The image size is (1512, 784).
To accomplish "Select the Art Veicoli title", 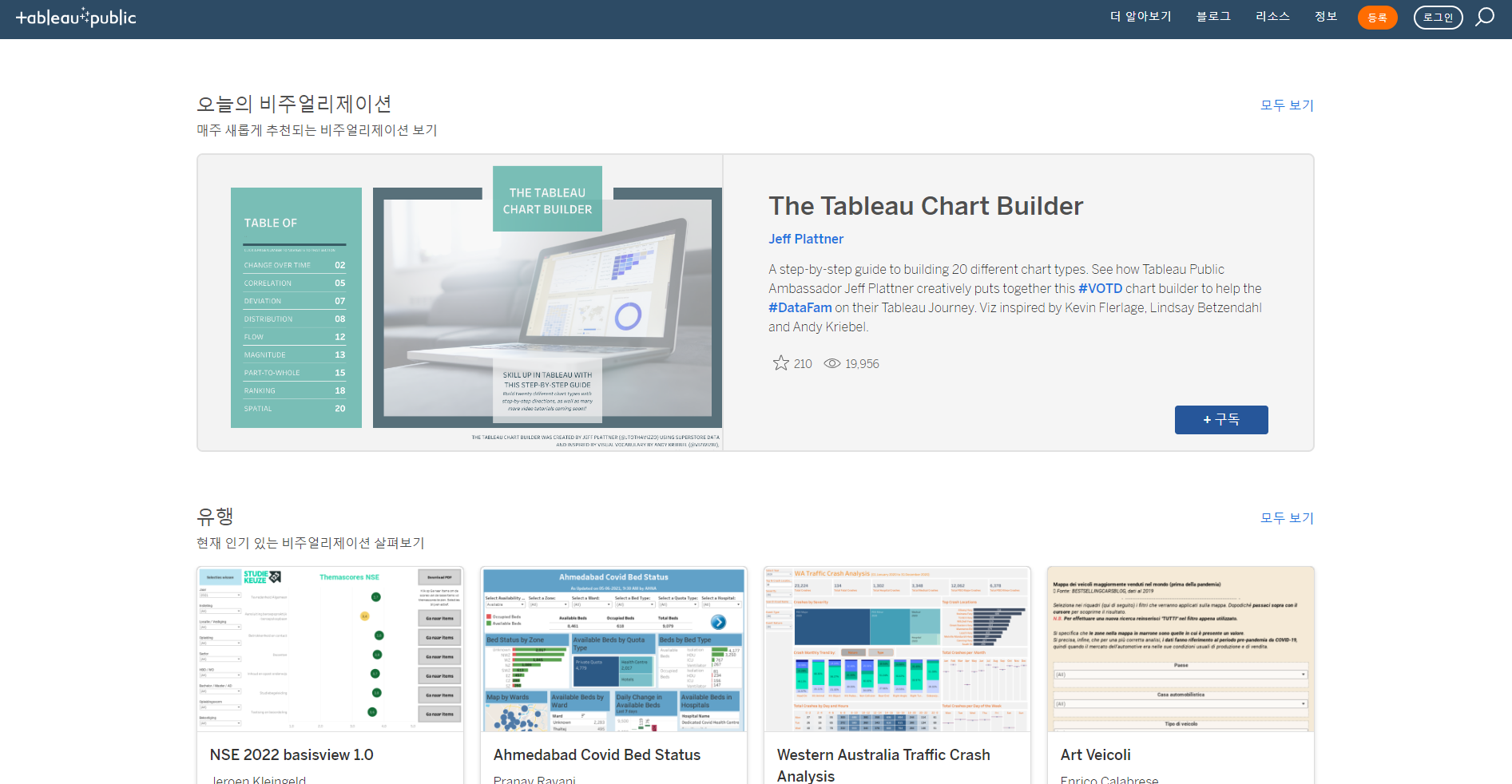I will pyautogui.click(x=1095, y=754).
